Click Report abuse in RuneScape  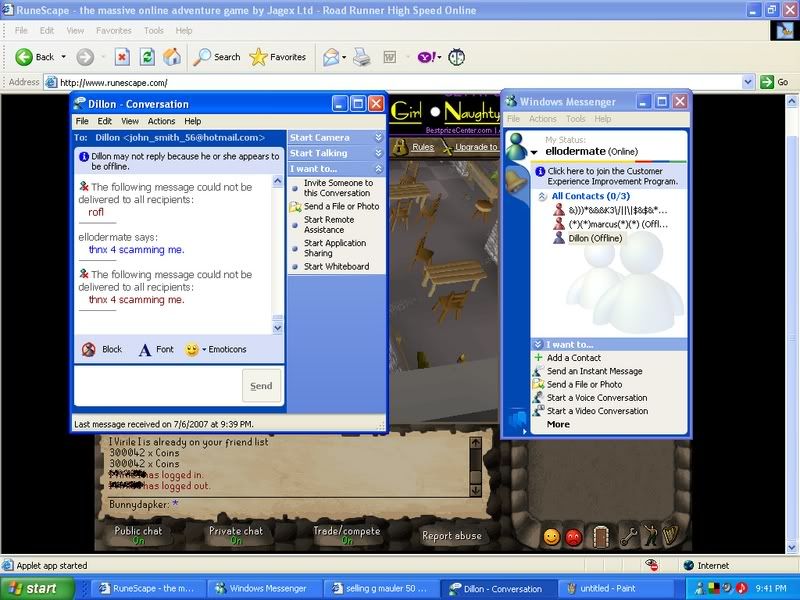pyautogui.click(x=452, y=536)
